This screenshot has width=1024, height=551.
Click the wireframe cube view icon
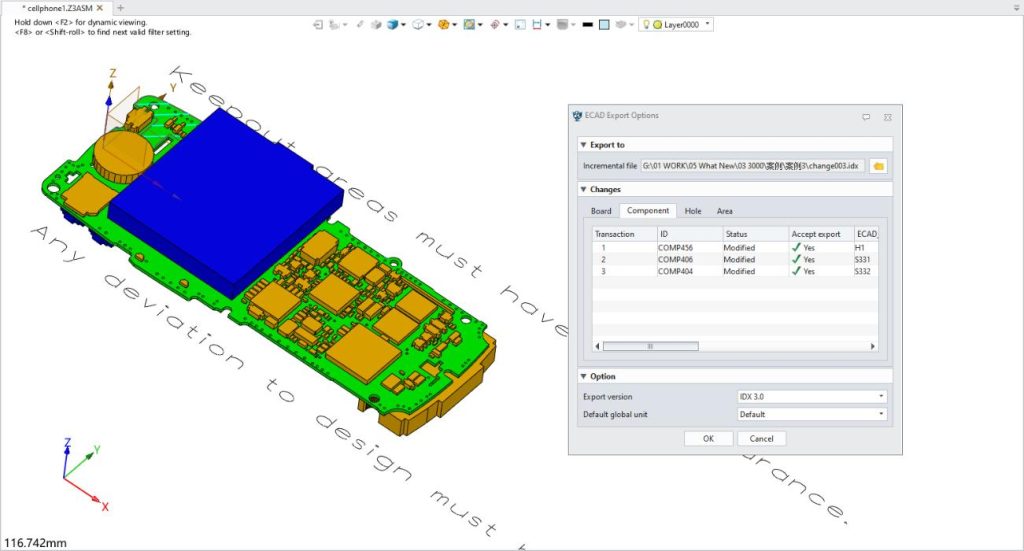[418, 24]
